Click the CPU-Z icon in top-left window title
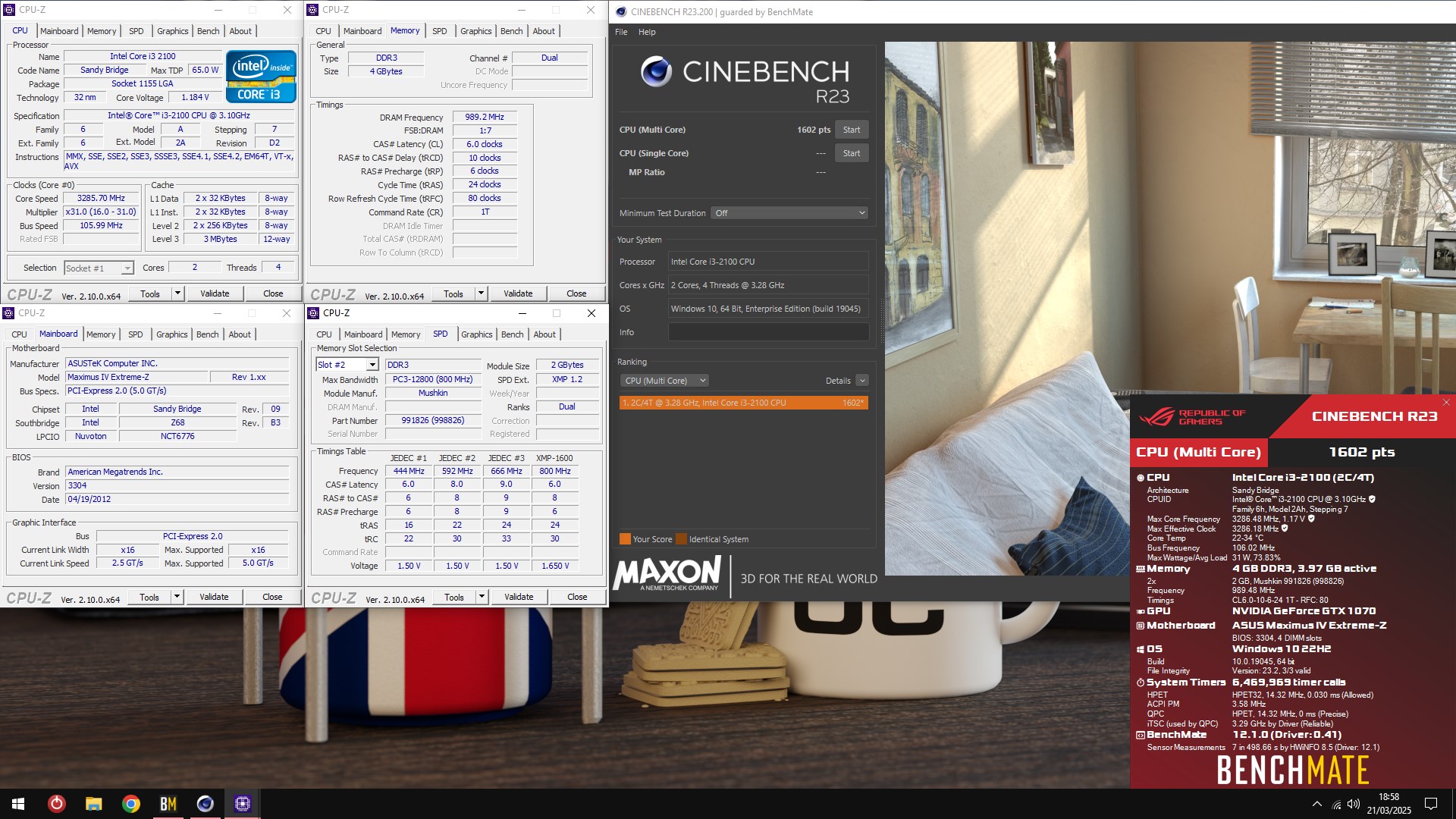1456x819 pixels. pos(9,10)
